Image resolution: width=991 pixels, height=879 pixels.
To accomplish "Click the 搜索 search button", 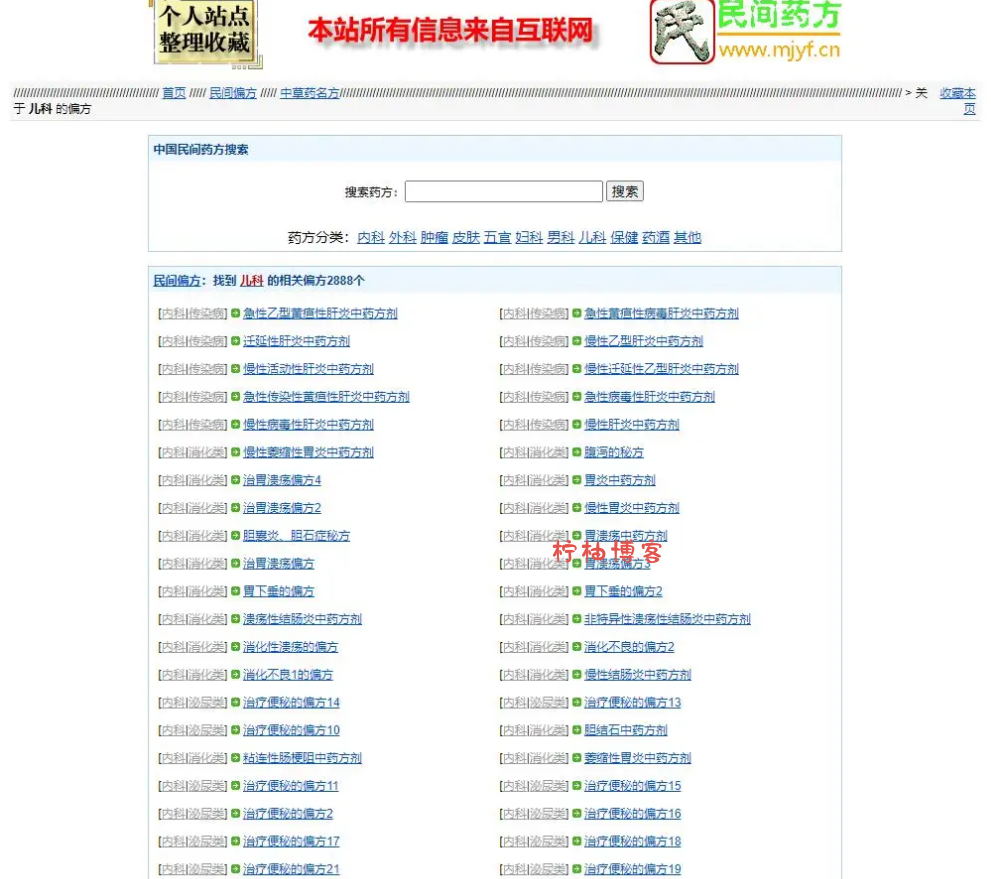I will [625, 191].
